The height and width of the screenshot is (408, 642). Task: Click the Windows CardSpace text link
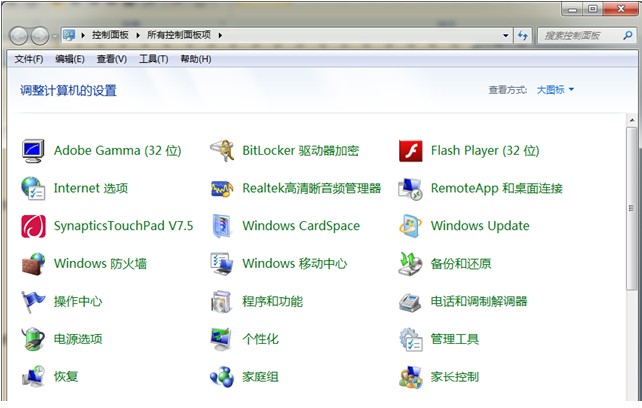pos(301,226)
